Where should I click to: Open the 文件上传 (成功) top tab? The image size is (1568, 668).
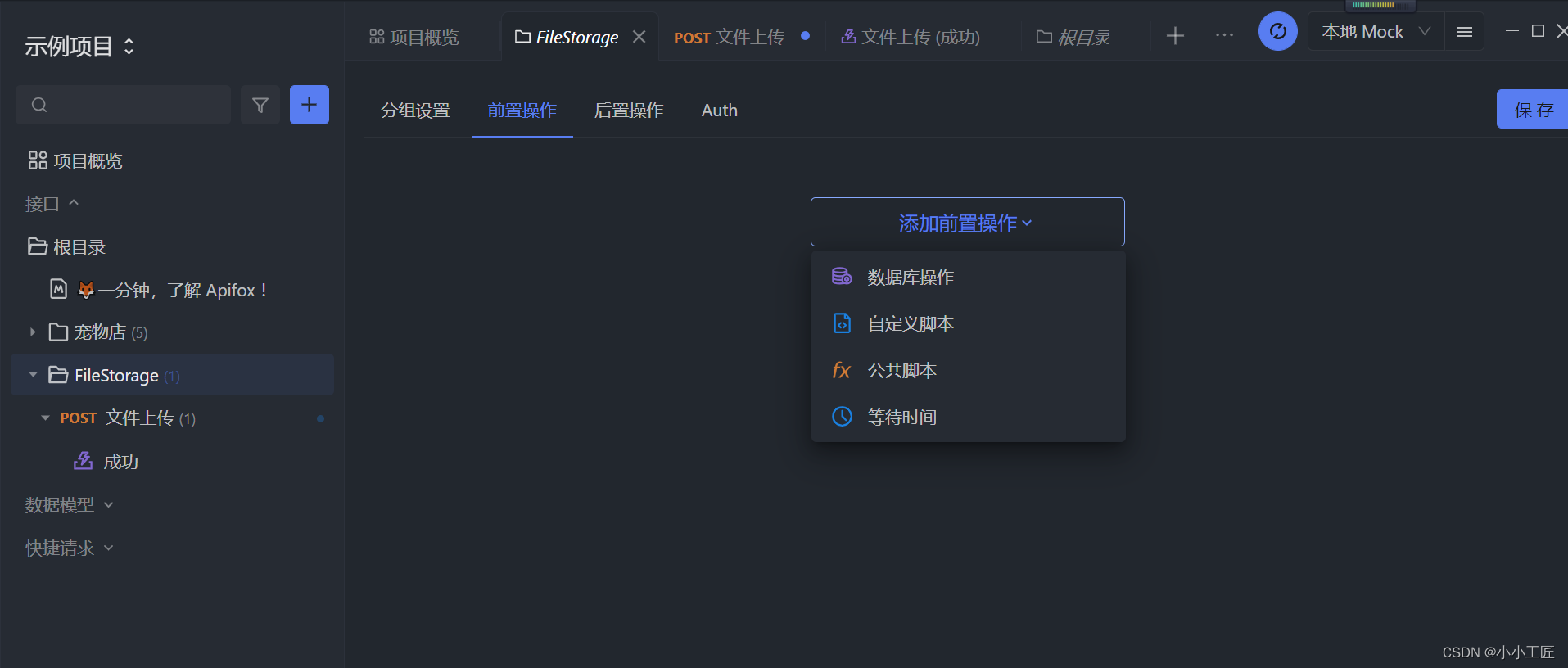[x=911, y=37]
